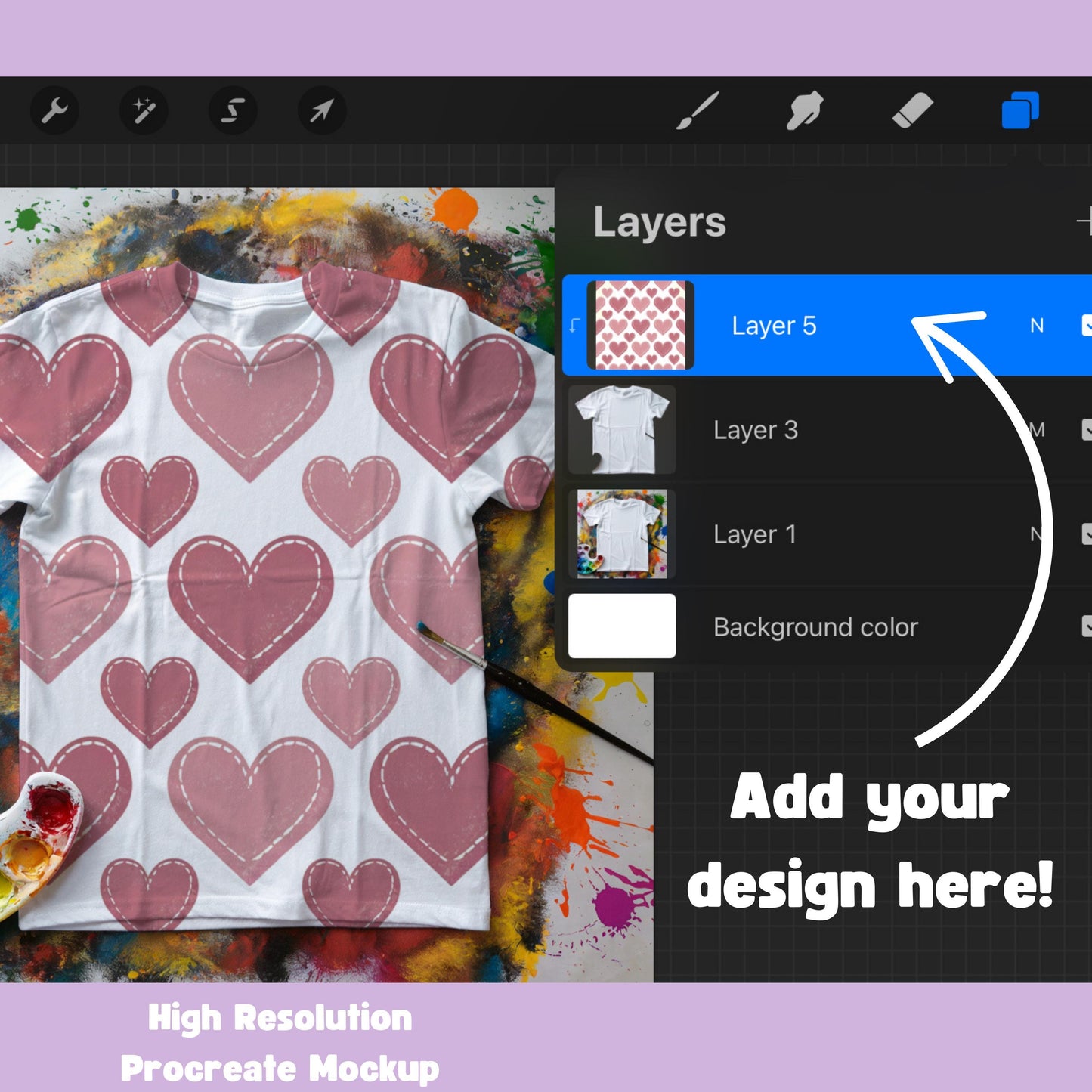Tap Layer 5 to open its options menu
The width and height of the screenshot is (1092, 1092).
773,325
